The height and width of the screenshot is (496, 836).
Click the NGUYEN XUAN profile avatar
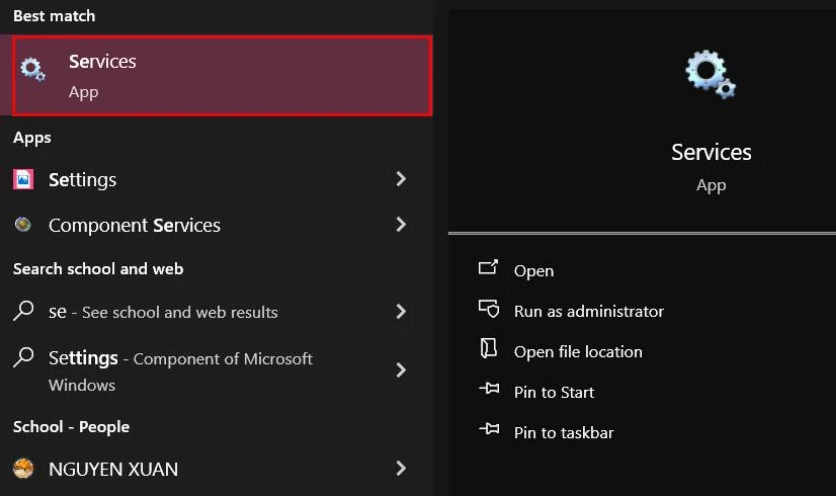click(x=23, y=468)
